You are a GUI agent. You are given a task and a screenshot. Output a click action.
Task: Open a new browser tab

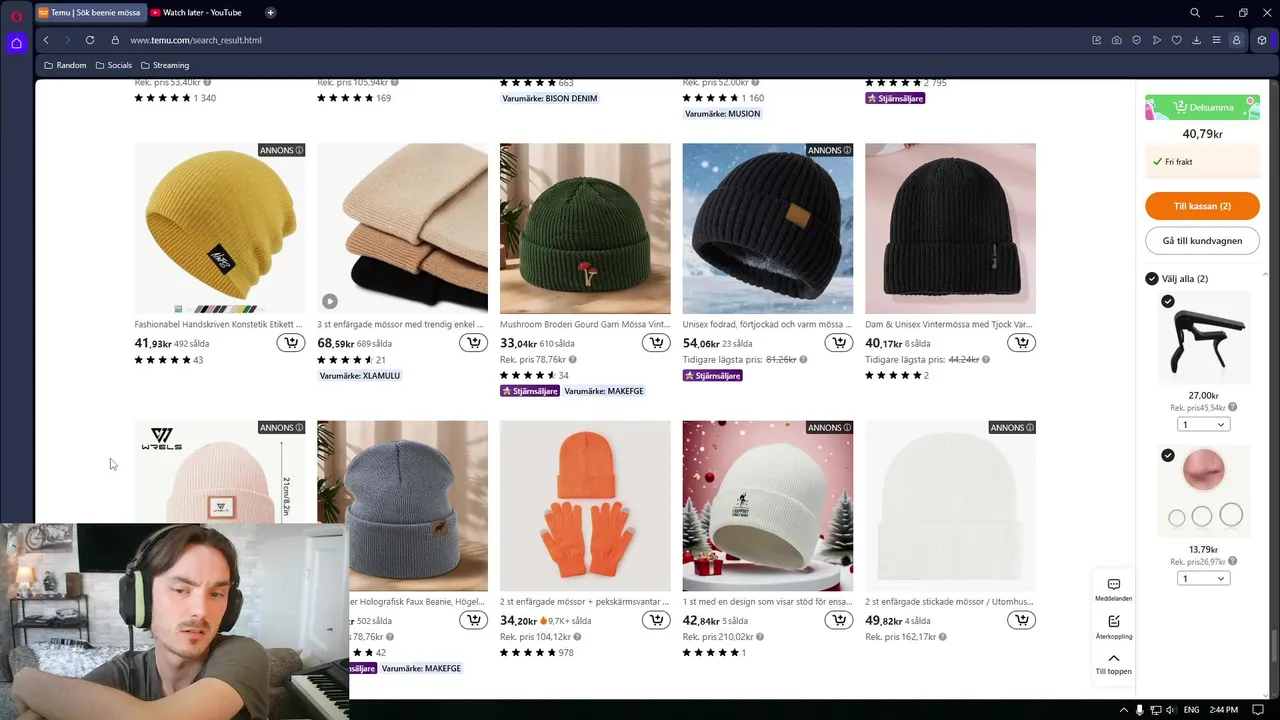[x=270, y=13]
